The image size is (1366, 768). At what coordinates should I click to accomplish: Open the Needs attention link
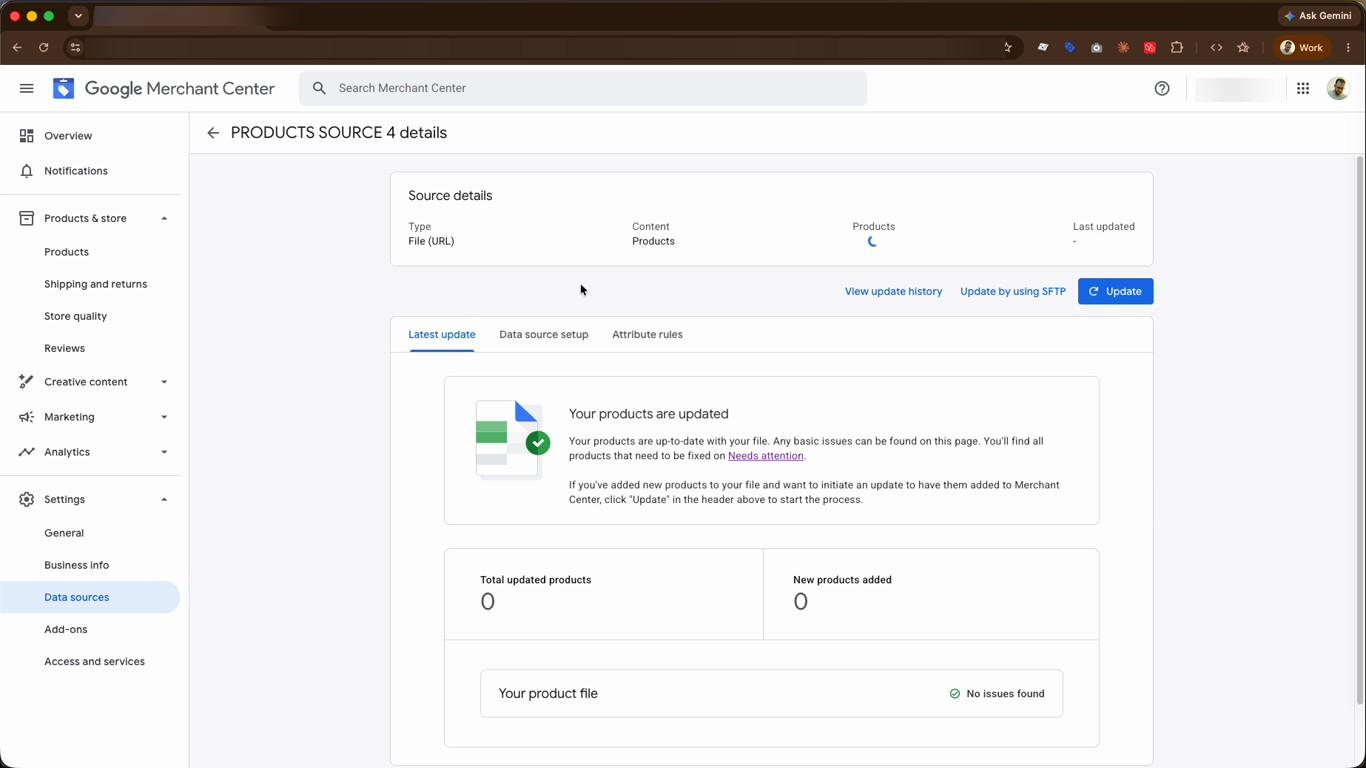[x=766, y=456]
